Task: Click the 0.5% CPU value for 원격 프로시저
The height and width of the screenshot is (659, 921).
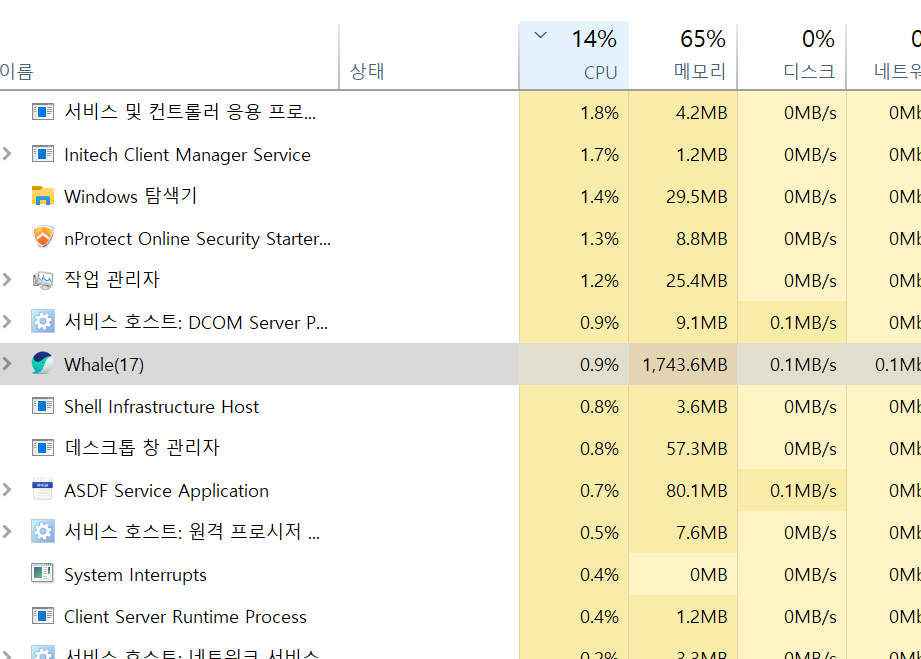Action: point(599,533)
